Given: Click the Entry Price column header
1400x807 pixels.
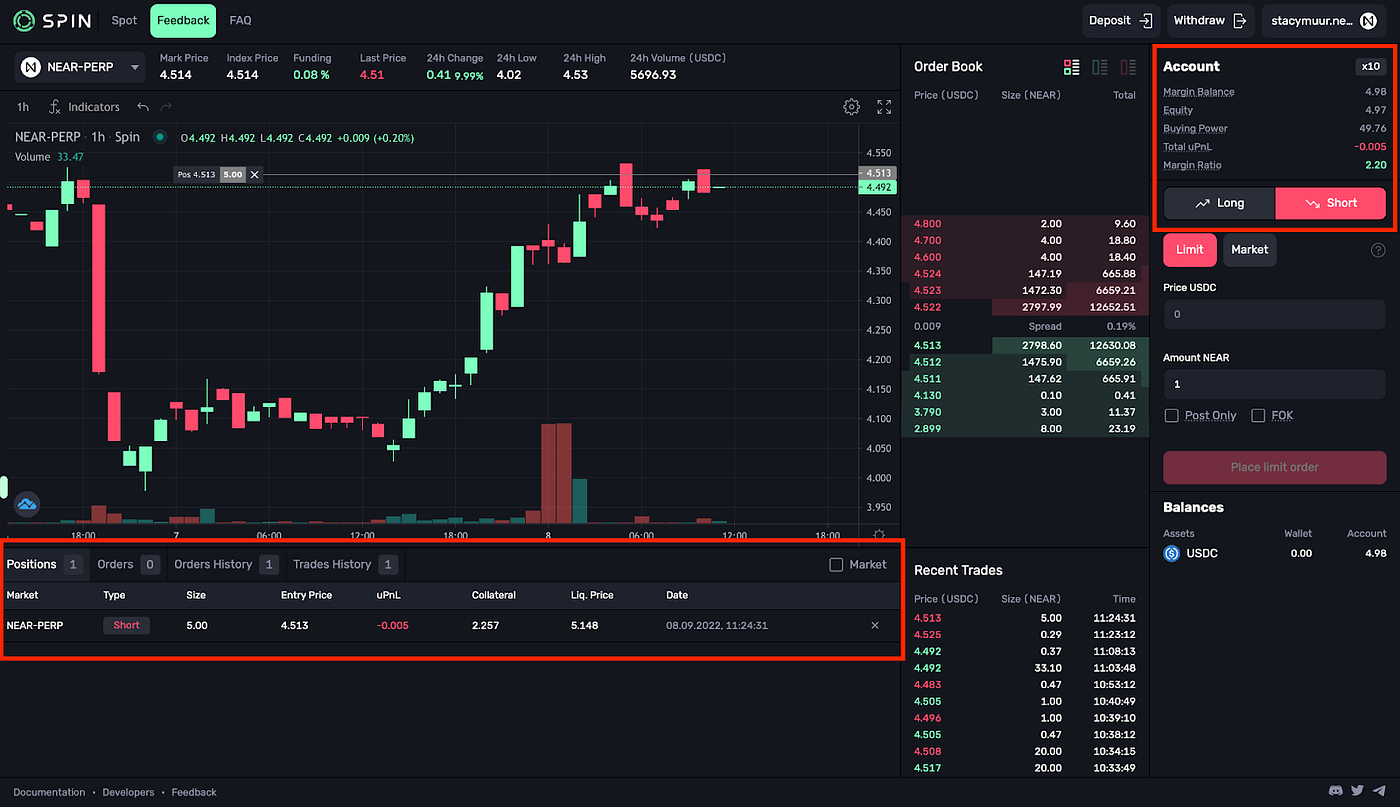Looking at the screenshot, I should tap(306, 595).
